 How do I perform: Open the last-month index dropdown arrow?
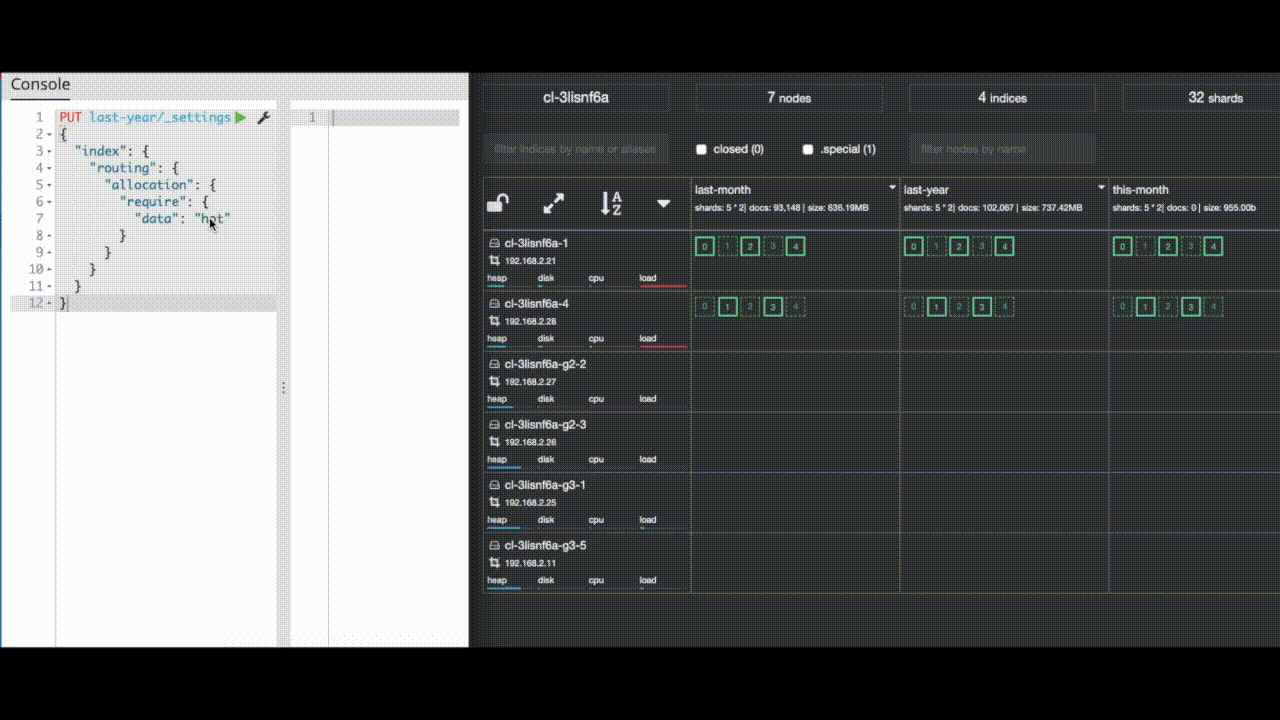click(892, 188)
